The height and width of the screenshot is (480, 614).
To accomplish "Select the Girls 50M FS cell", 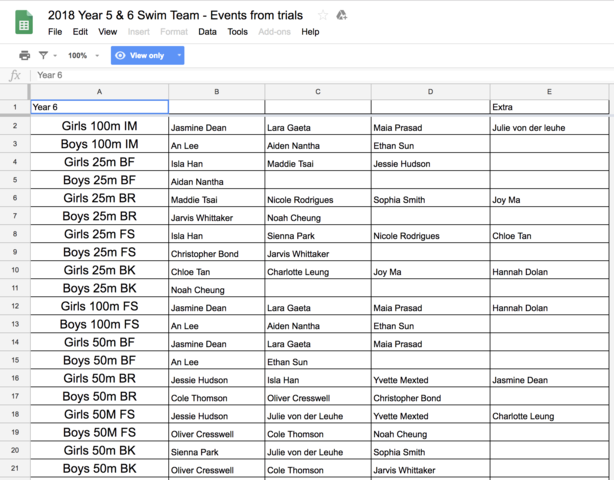I will pyautogui.click(x=99, y=414).
